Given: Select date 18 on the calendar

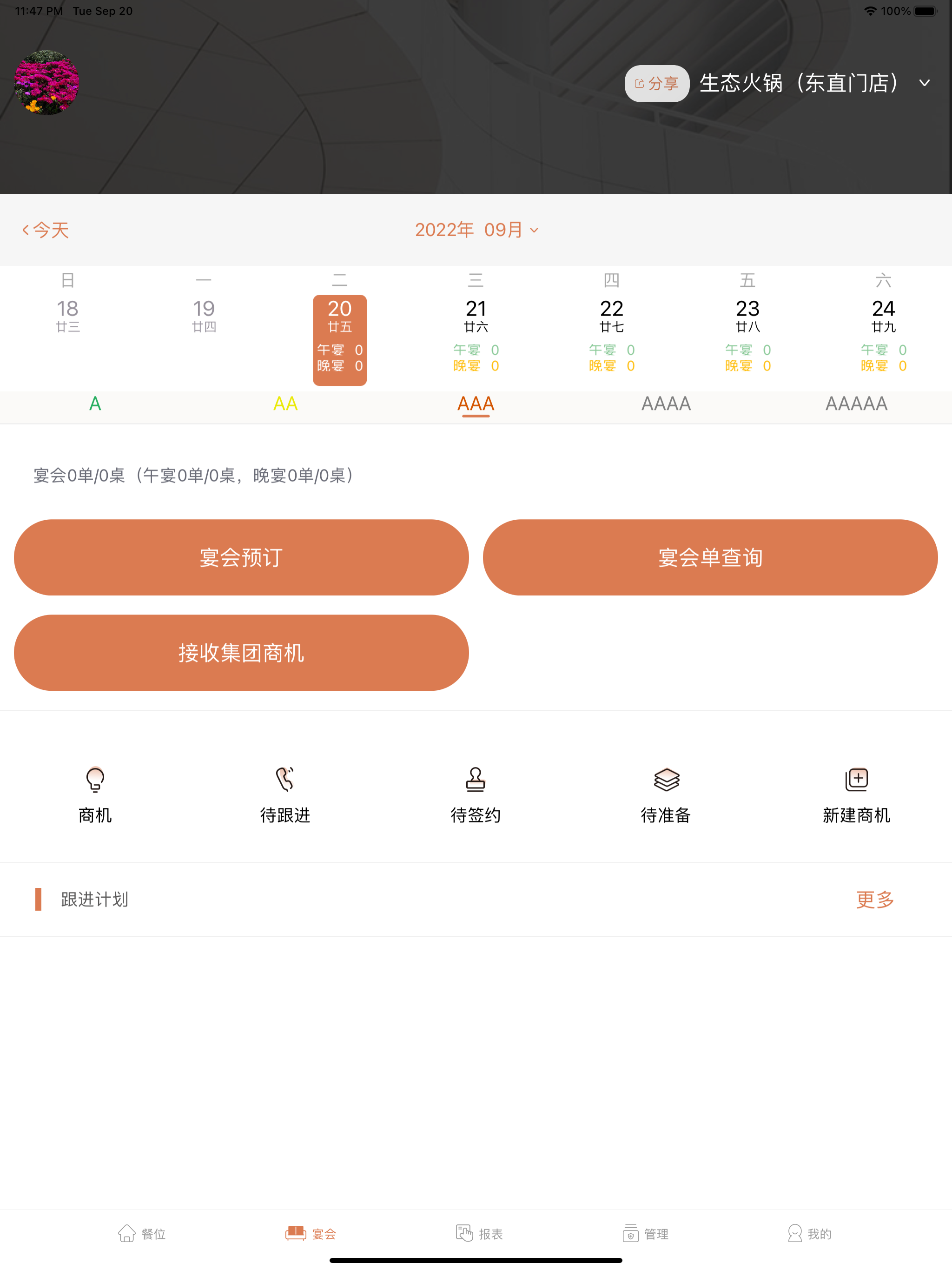Looking at the screenshot, I should click(68, 316).
